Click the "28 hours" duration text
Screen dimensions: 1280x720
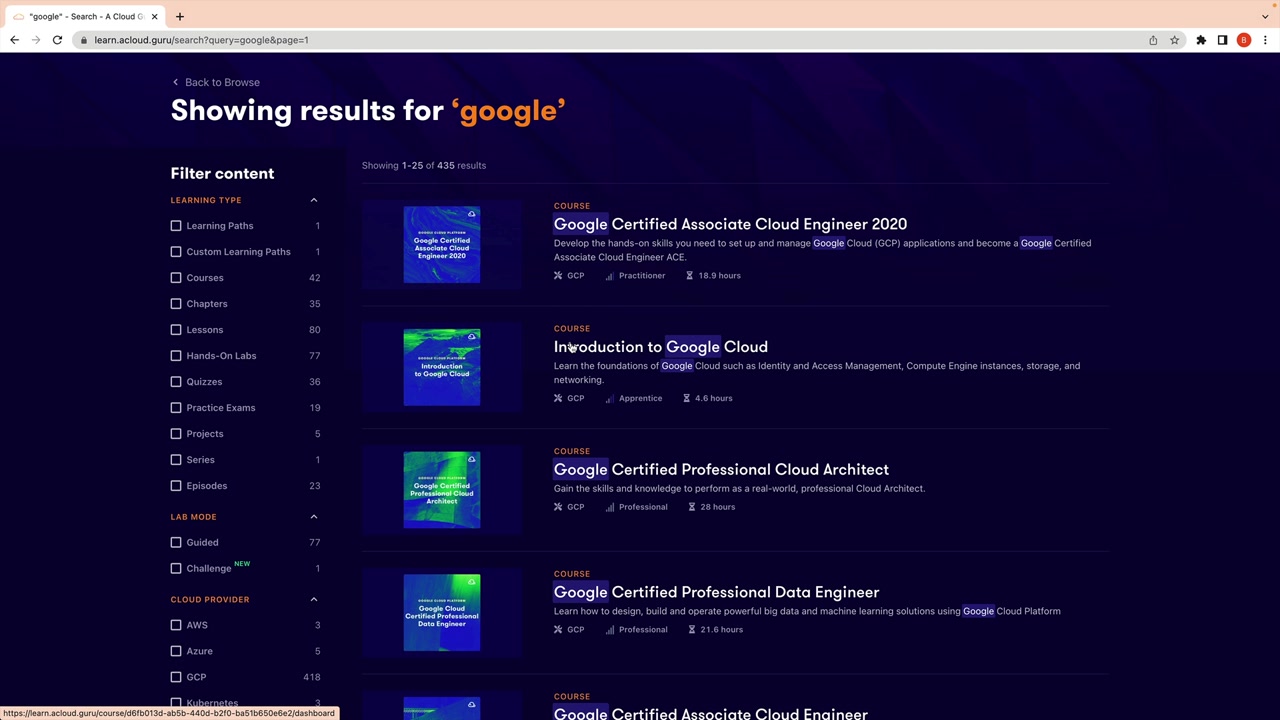[x=718, y=507]
